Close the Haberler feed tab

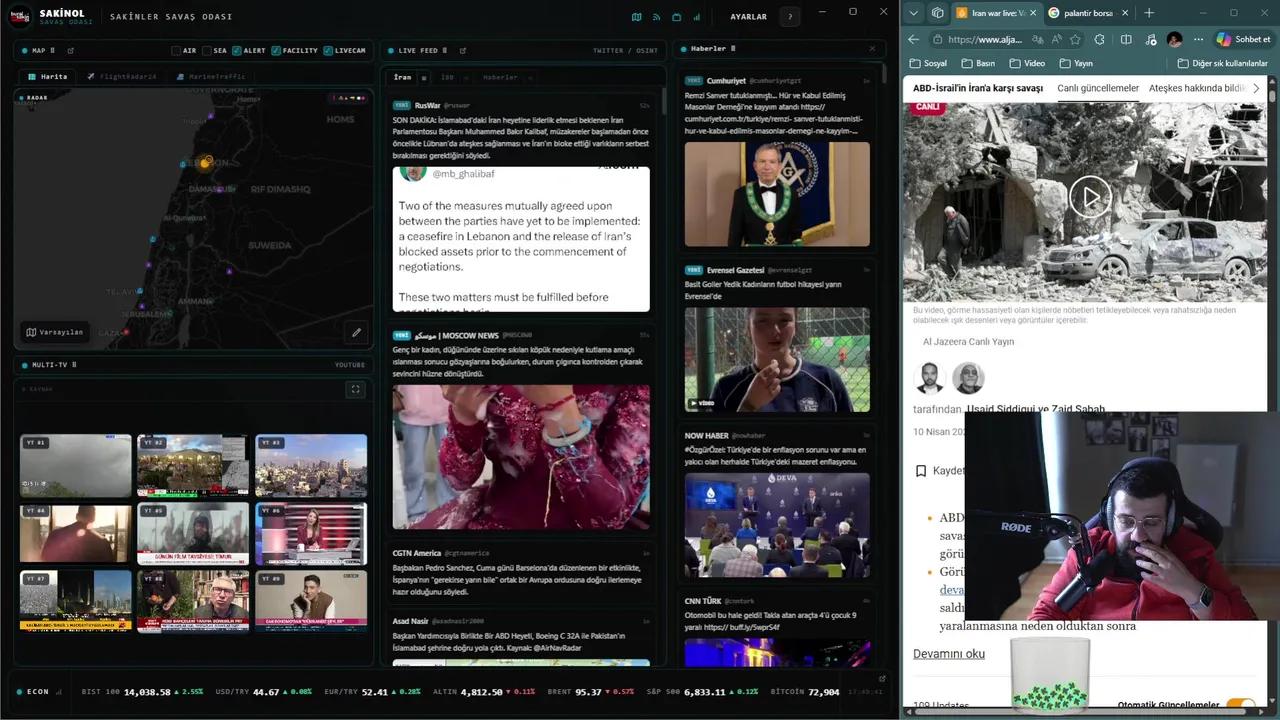[x=529, y=77]
